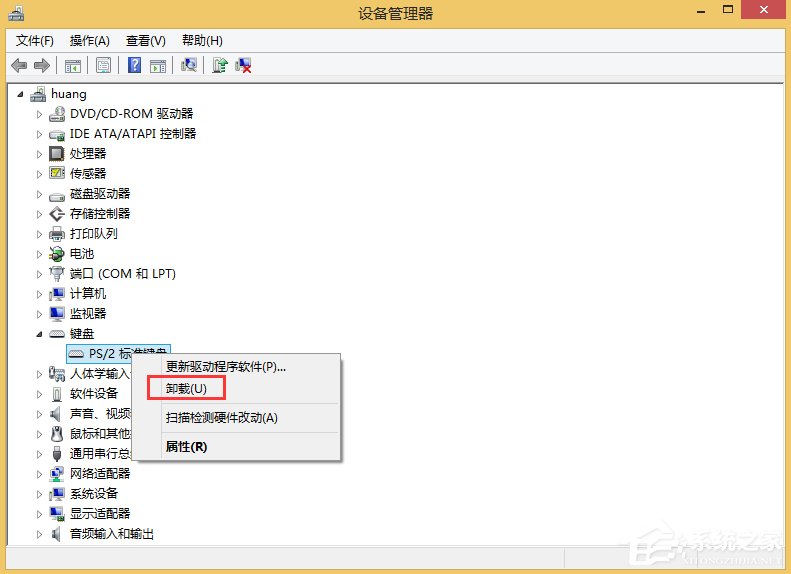Expand the 磁盘驱动器 node
Screen dimensions: 791x574
[x=39, y=194]
